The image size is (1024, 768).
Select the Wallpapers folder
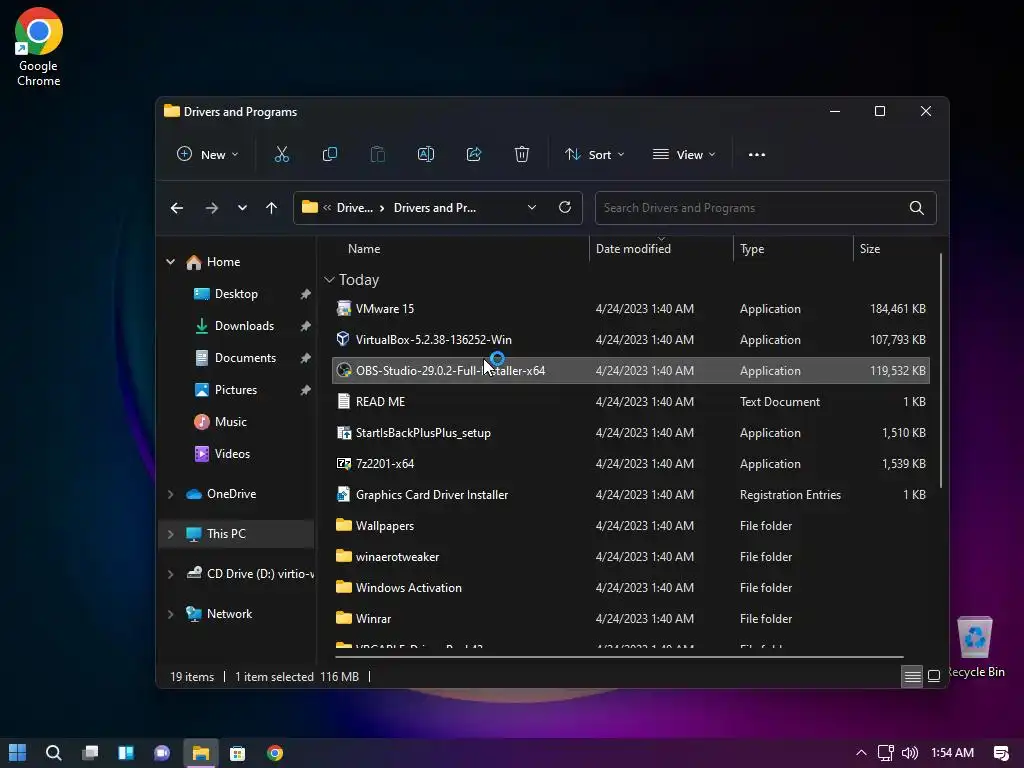[630, 526]
